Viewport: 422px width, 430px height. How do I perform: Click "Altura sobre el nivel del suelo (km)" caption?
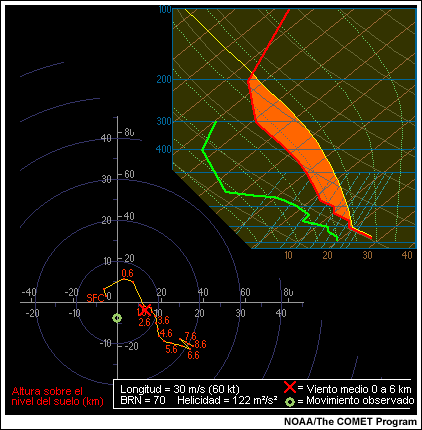coord(57,396)
